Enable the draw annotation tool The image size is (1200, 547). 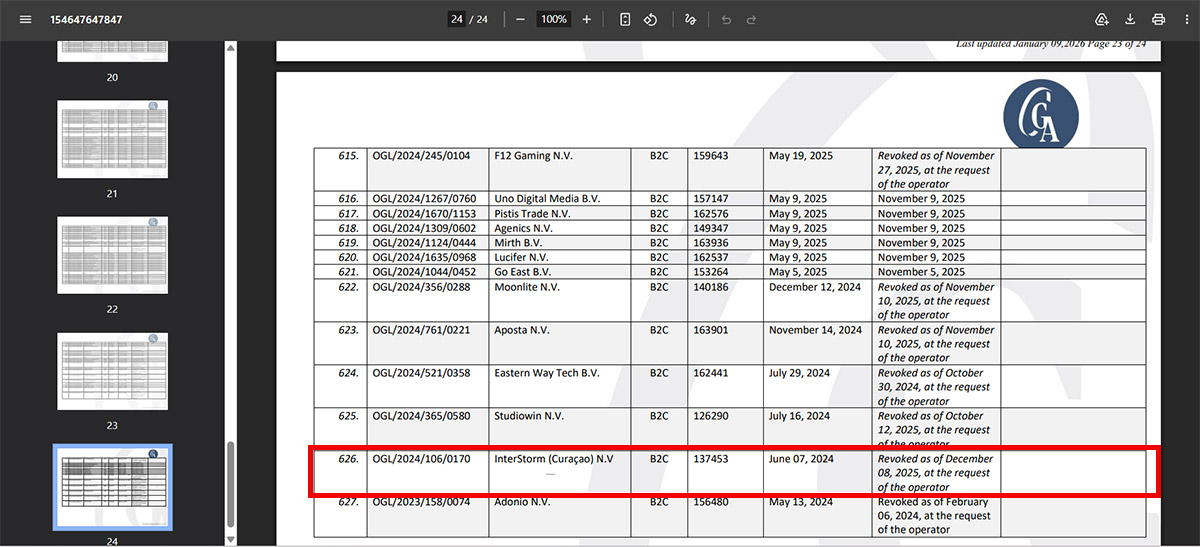(x=690, y=20)
